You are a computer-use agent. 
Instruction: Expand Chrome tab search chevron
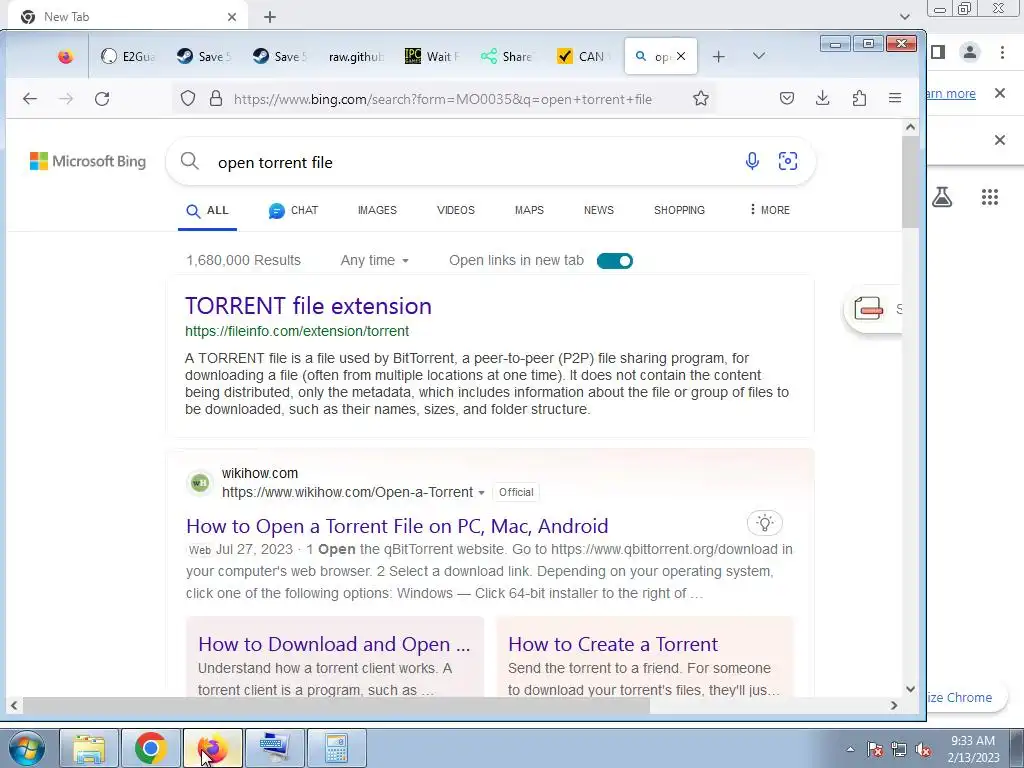pos(904,16)
